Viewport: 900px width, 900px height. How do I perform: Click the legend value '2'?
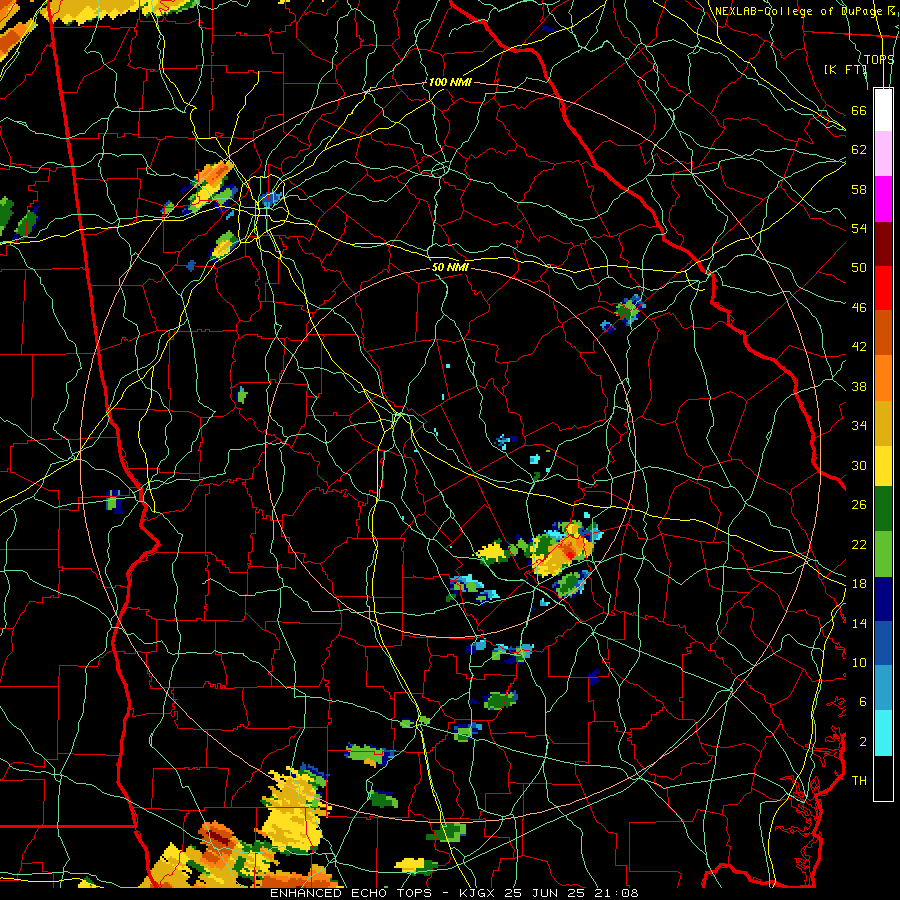coord(863,742)
